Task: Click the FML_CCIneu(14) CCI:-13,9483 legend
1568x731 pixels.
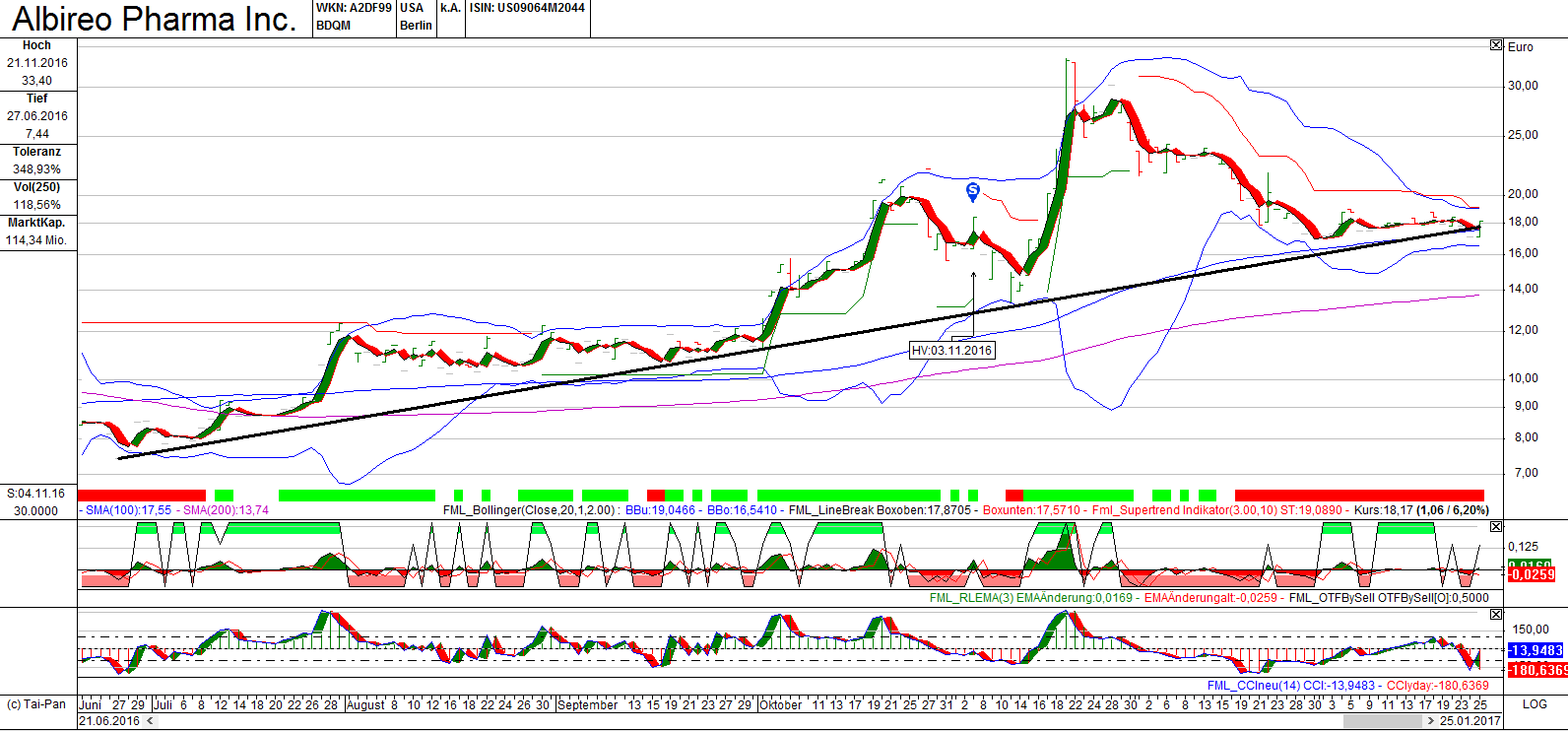Action: (x=1292, y=686)
